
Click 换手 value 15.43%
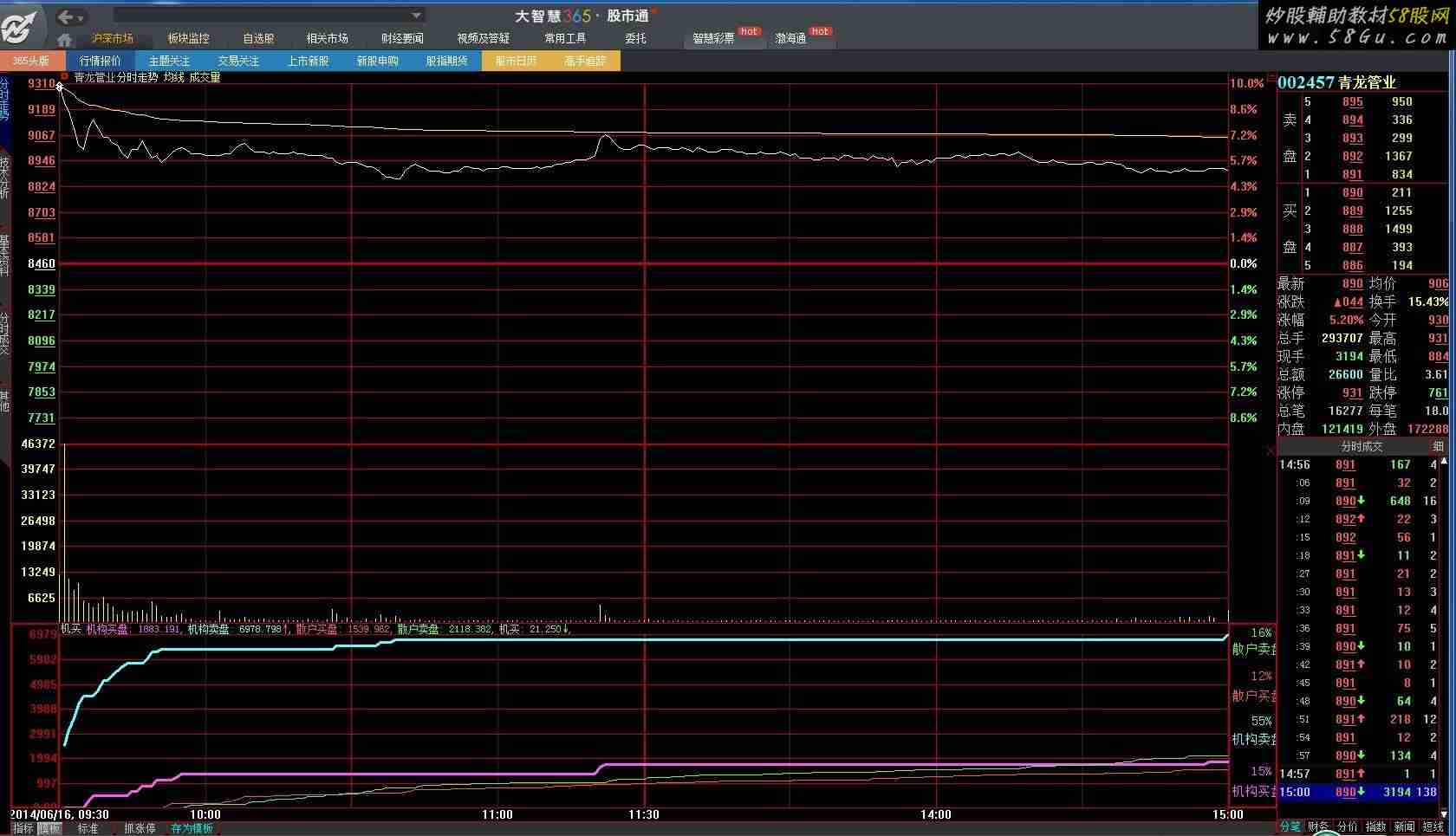point(1428,301)
